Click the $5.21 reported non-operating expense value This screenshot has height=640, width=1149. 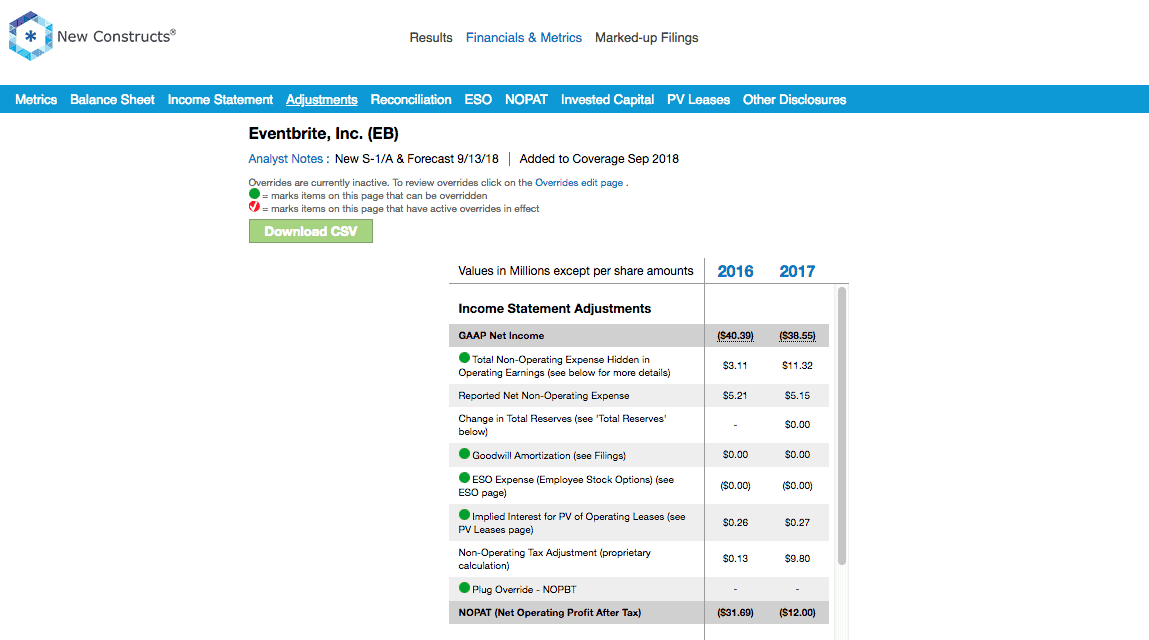click(735, 395)
